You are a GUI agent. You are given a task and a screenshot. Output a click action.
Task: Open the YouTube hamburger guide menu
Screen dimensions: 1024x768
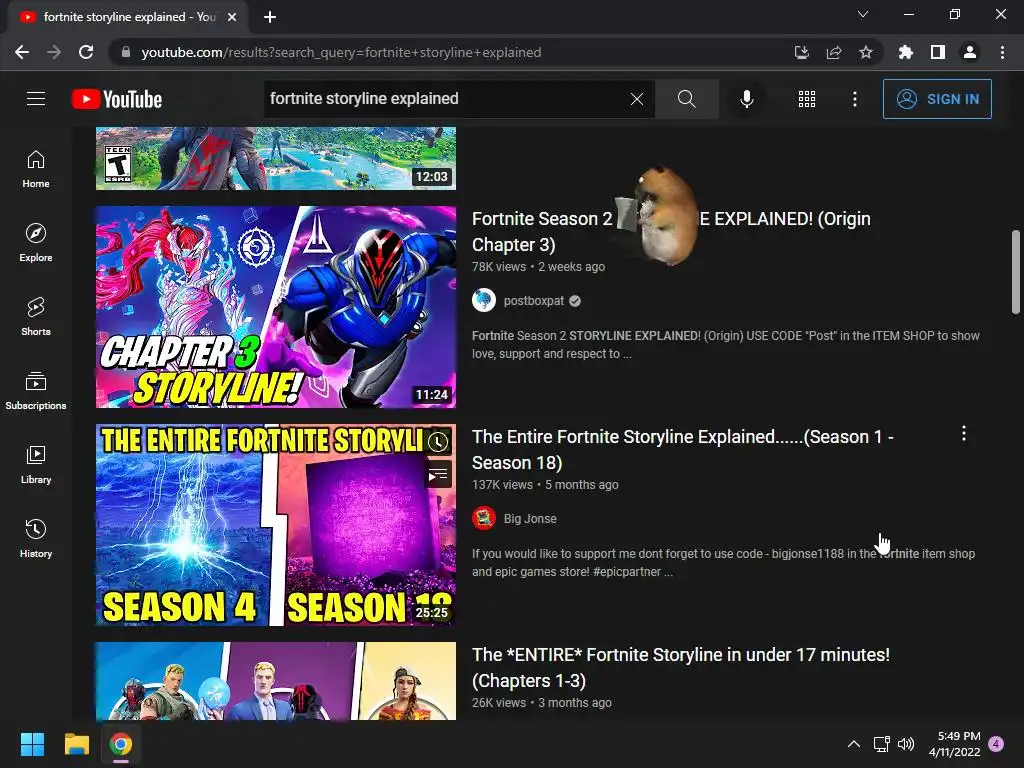pyautogui.click(x=36, y=99)
